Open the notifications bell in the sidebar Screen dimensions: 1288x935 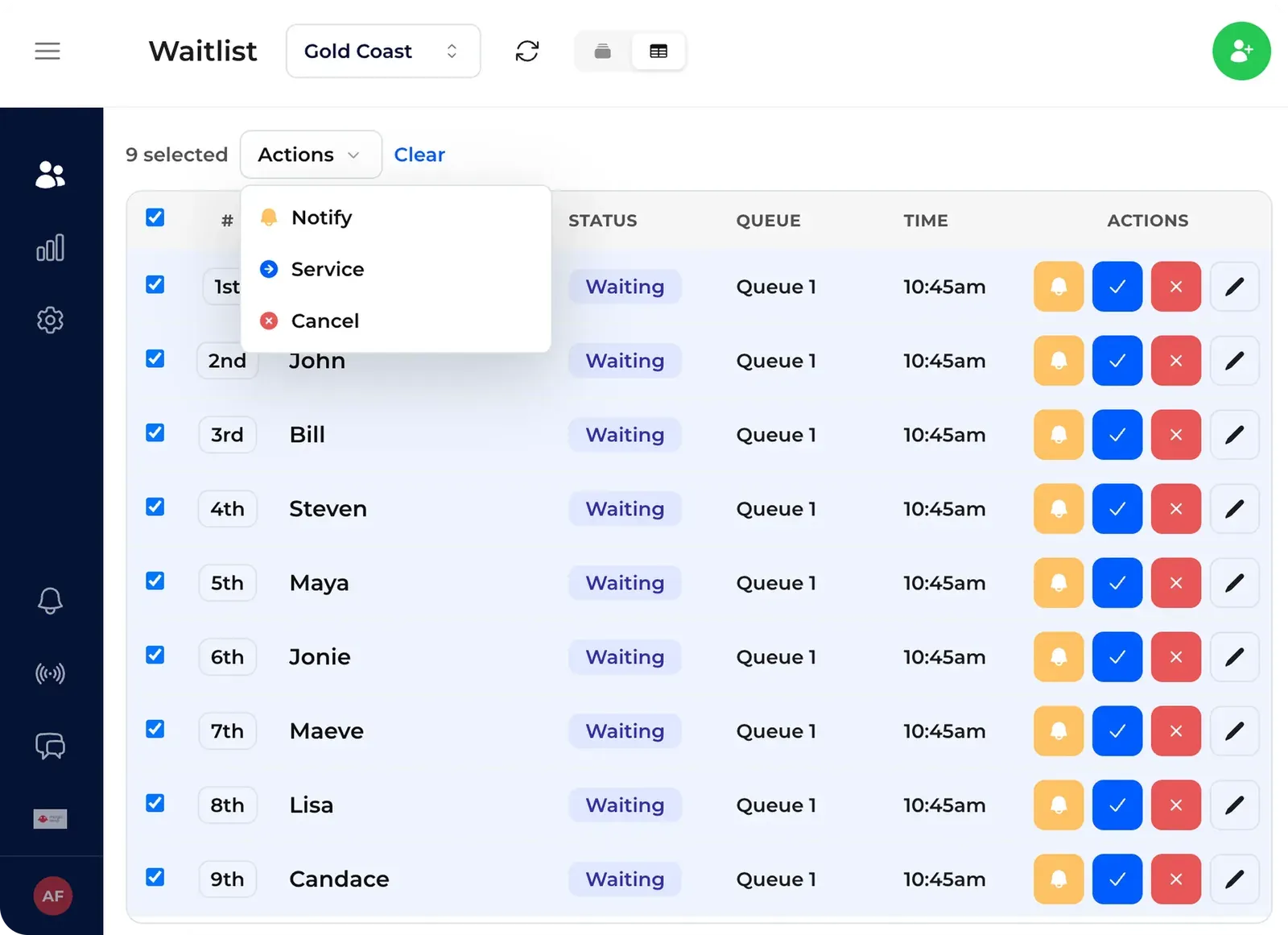(x=50, y=601)
